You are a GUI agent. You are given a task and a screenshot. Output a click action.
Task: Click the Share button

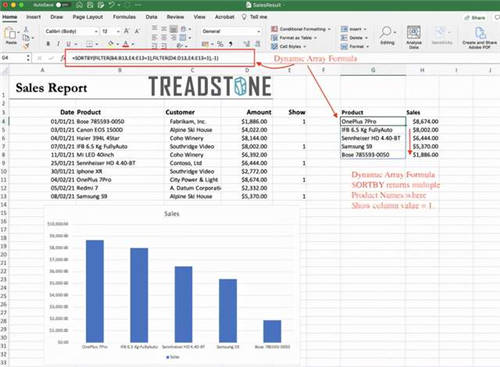coord(475,18)
